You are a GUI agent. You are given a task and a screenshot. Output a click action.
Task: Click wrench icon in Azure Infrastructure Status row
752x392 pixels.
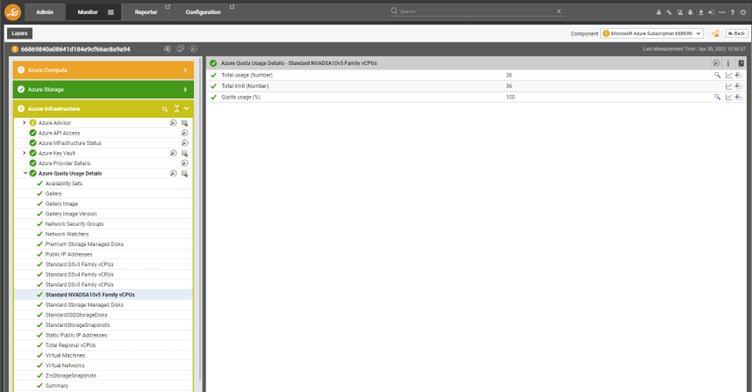184,143
